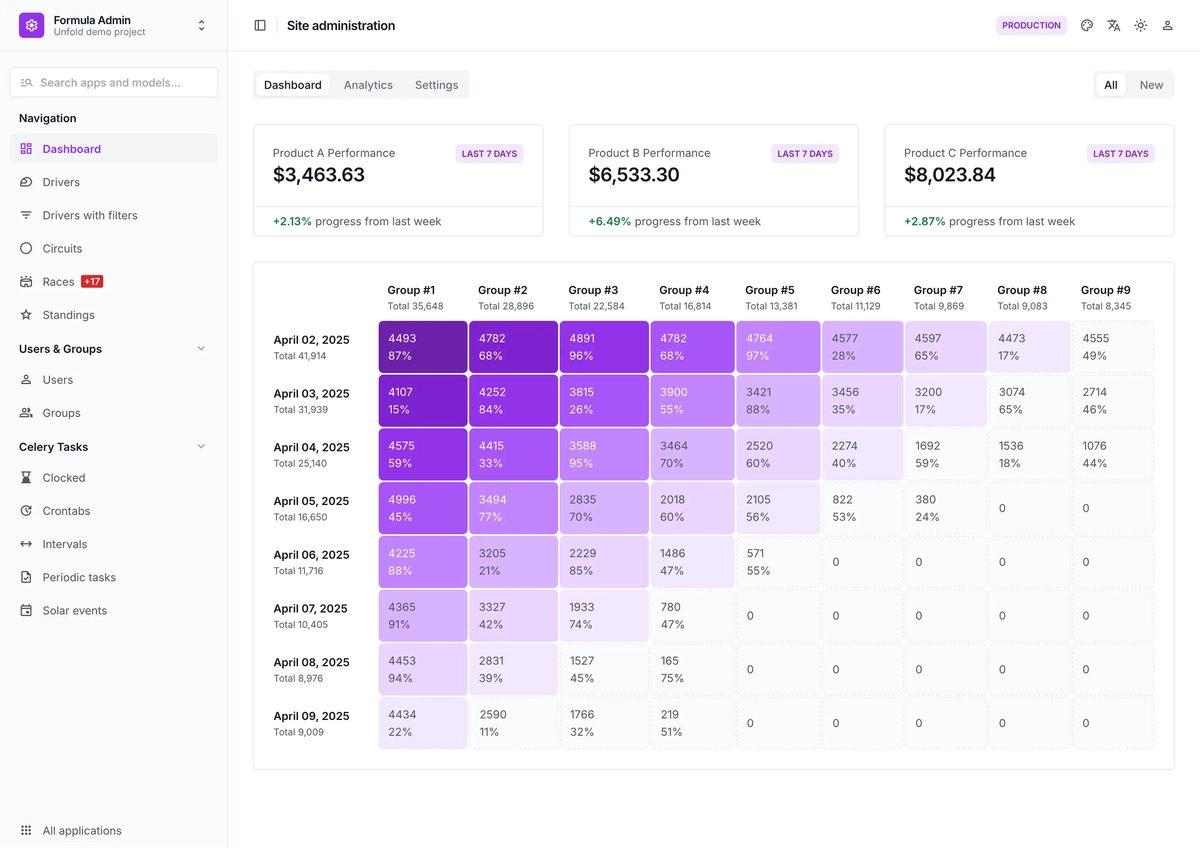Screen dimensions: 1200x848
Task: Click the $8,023.84 Product C value
Action: coord(950,175)
